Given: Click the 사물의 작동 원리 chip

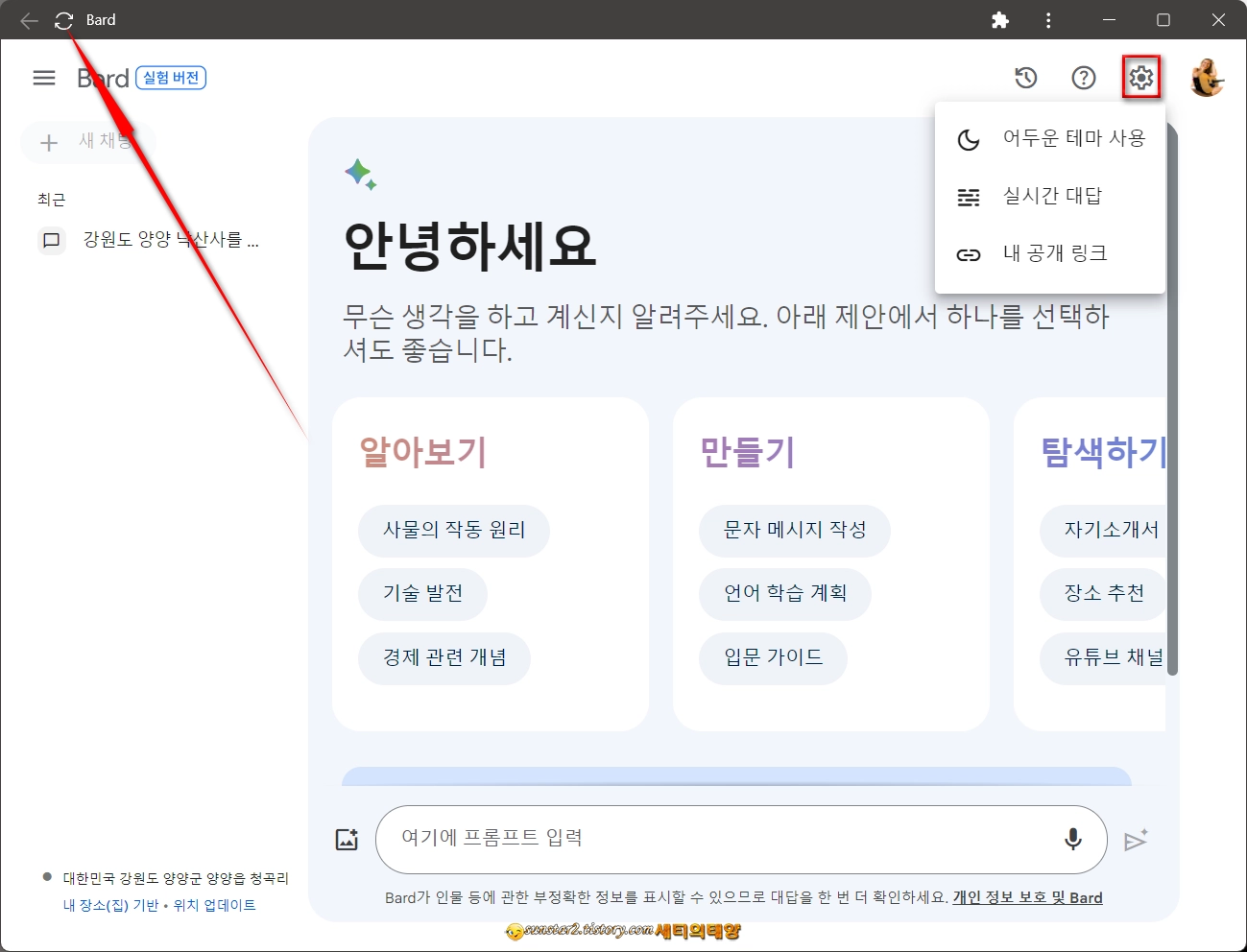Looking at the screenshot, I should point(454,531).
